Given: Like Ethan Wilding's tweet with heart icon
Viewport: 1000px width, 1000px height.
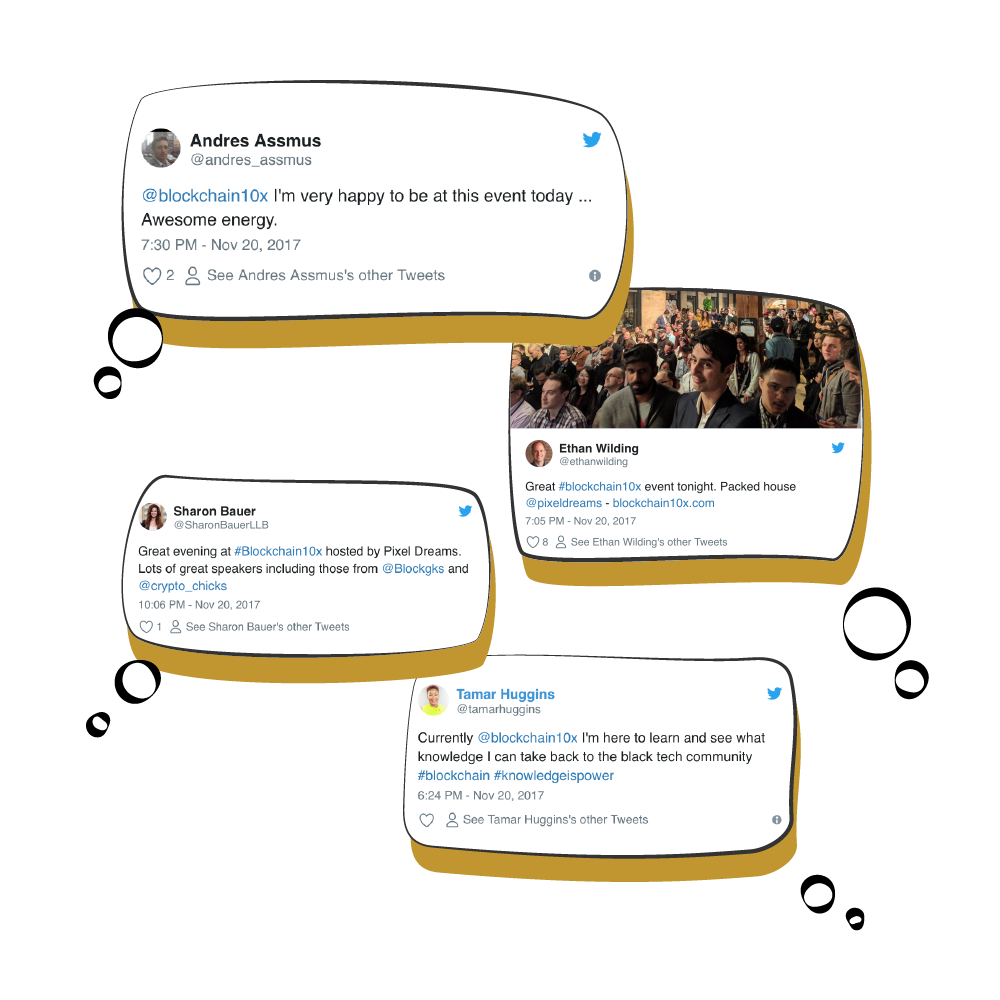Looking at the screenshot, I should tap(533, 542).
